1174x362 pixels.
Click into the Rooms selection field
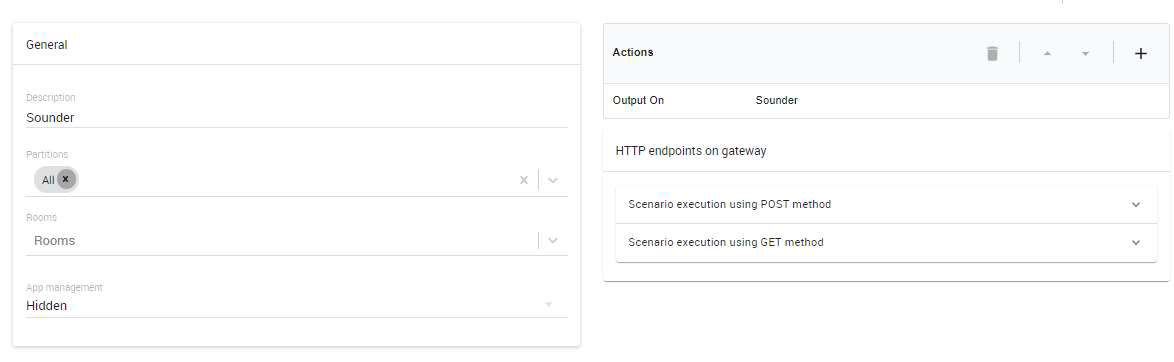[281, 241]
